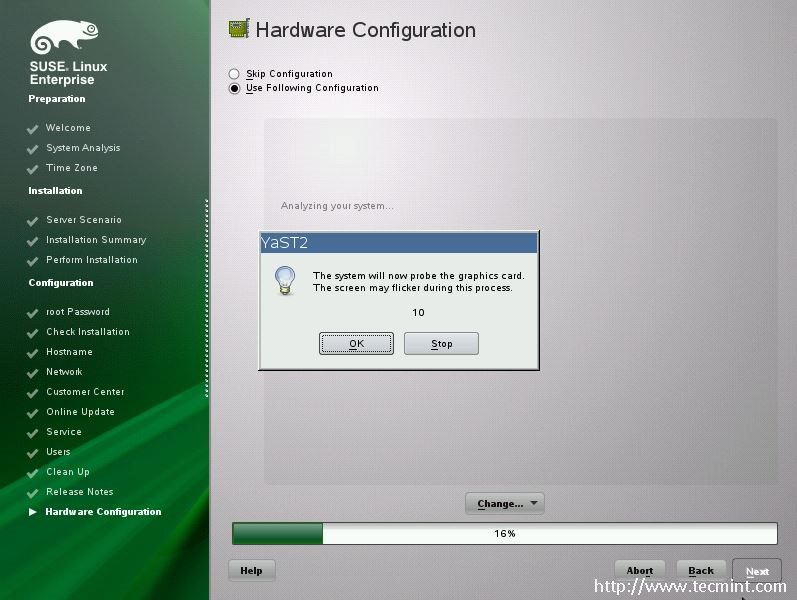The width and height of the screenshot is (797, 600).
Task: Click the Next button
Action: click(757, 571)
